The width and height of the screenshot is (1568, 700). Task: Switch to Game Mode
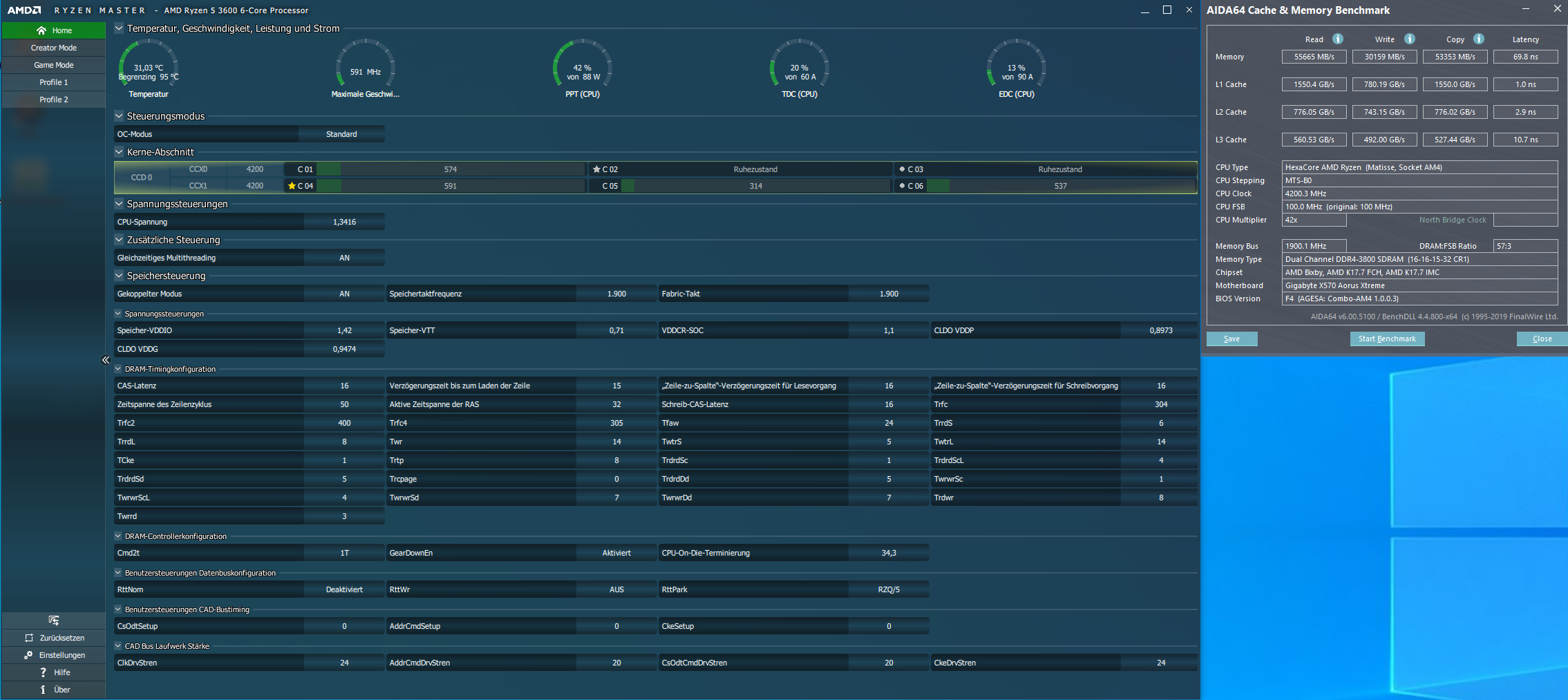(54, 65)
